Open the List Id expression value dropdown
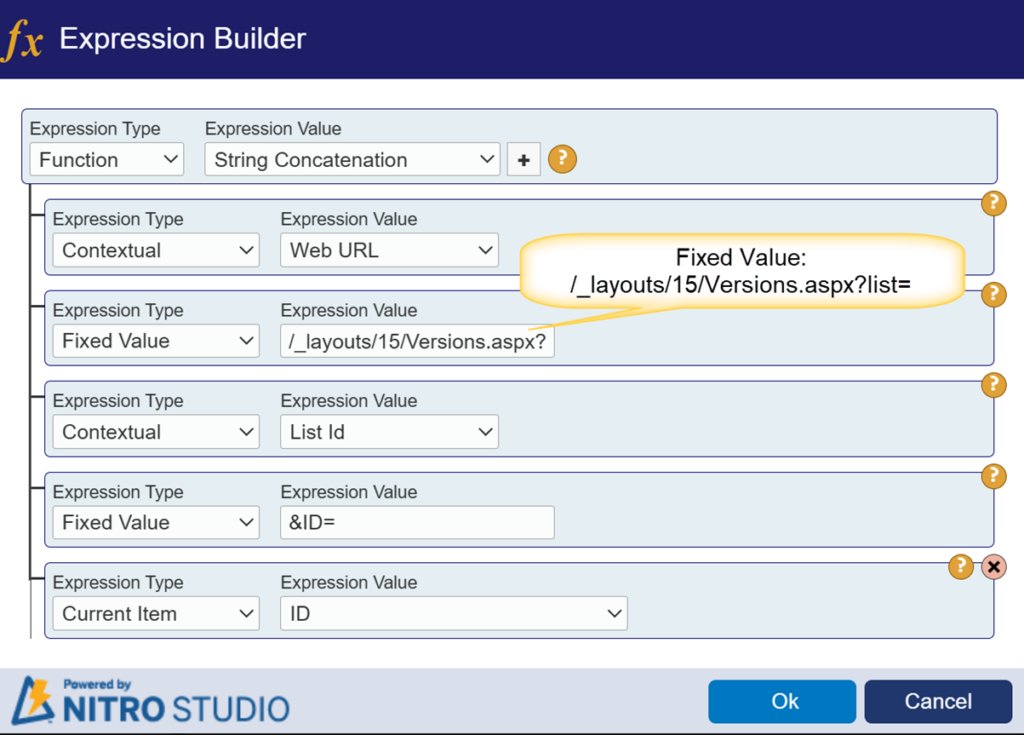Screen dimensions: 1024x735 [x=389, y=432]
